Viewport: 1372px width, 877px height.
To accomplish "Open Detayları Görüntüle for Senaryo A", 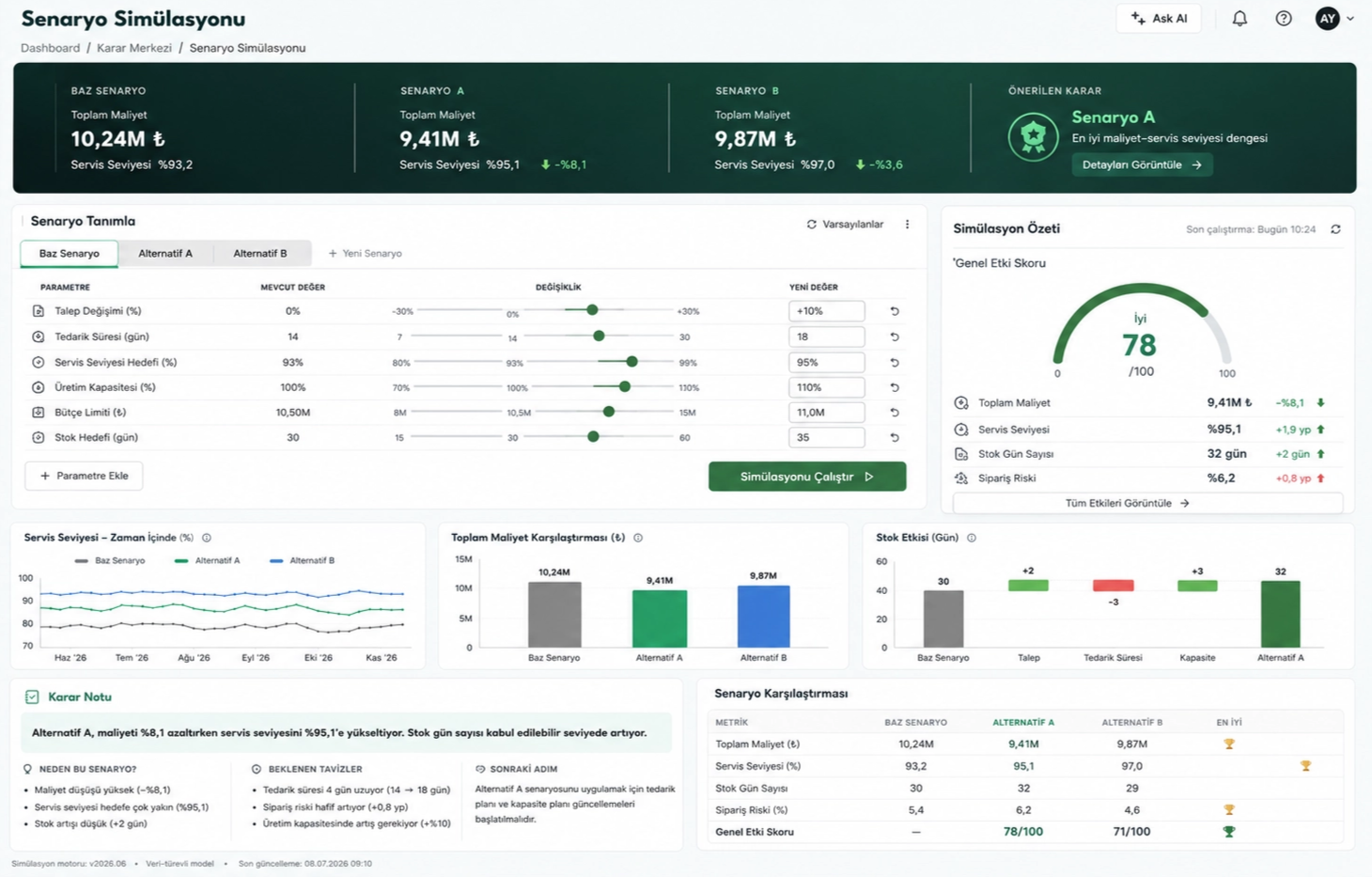I will (x=1142, y=164).
